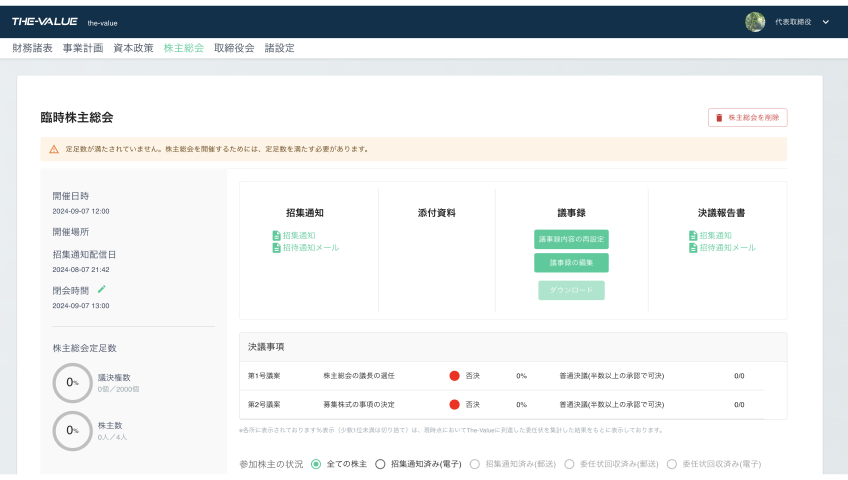The height and width of the screenshot is (480, 848).
Task: Click the 議事録の編集 button
Action: pyautogui.click(x=571, y=263)
